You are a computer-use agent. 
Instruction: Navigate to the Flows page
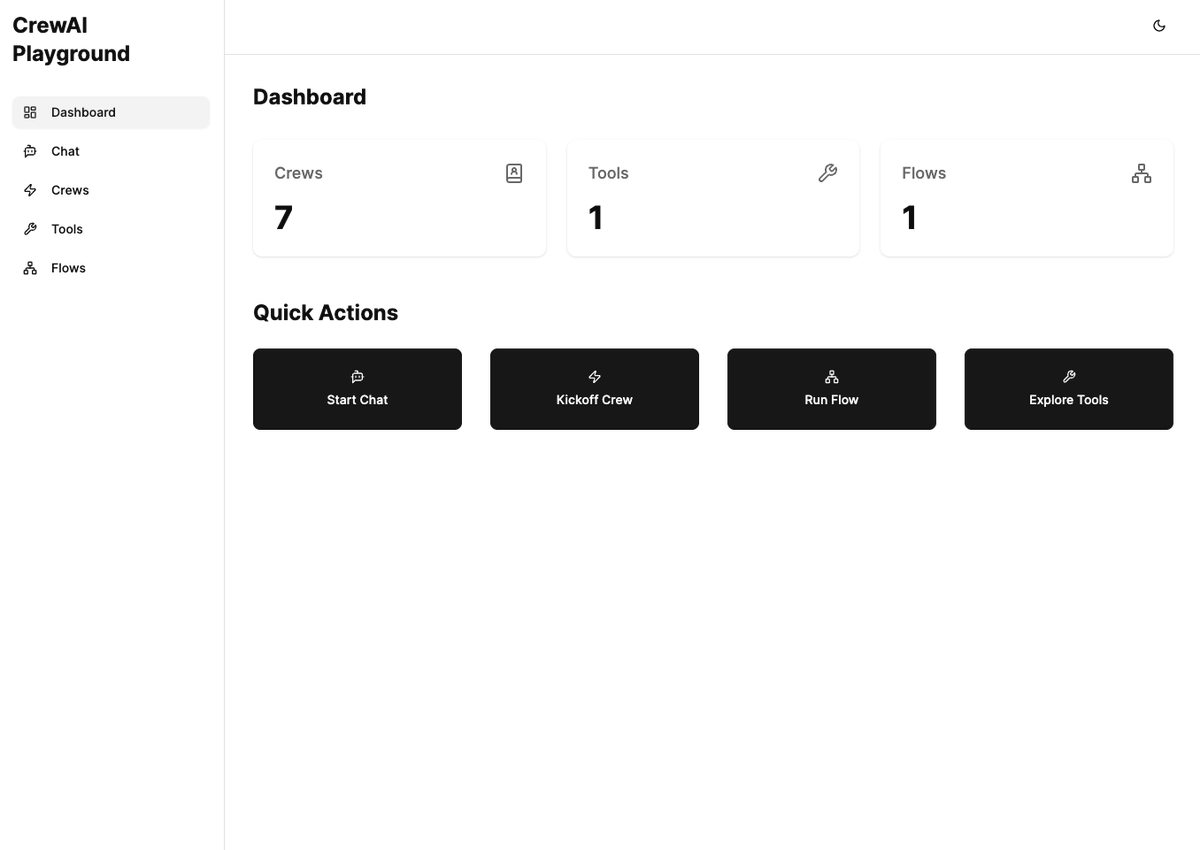coord(68,268)
